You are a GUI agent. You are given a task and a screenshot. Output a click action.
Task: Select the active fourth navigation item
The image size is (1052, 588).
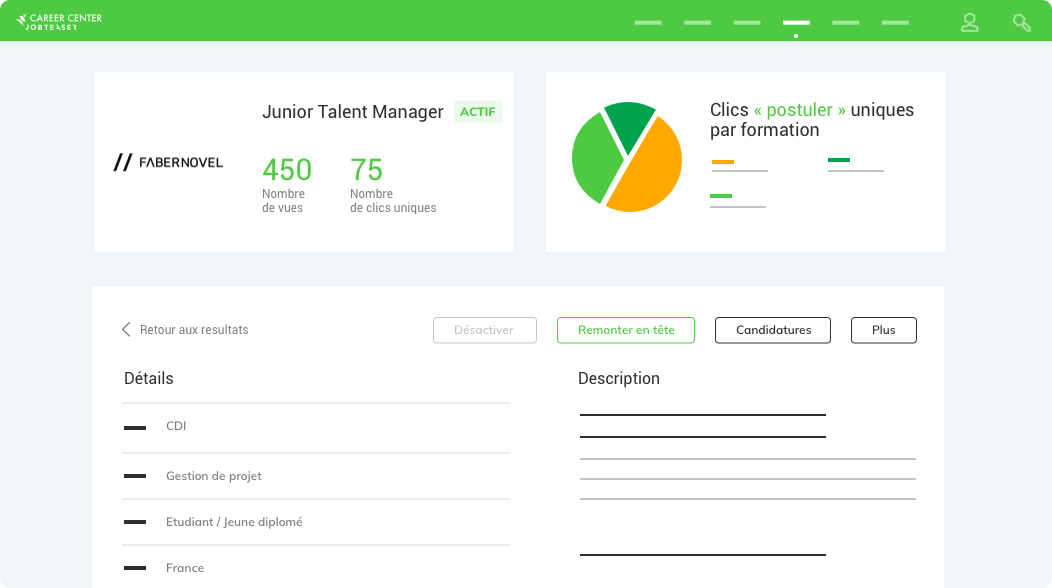click(x=796, y=23)
